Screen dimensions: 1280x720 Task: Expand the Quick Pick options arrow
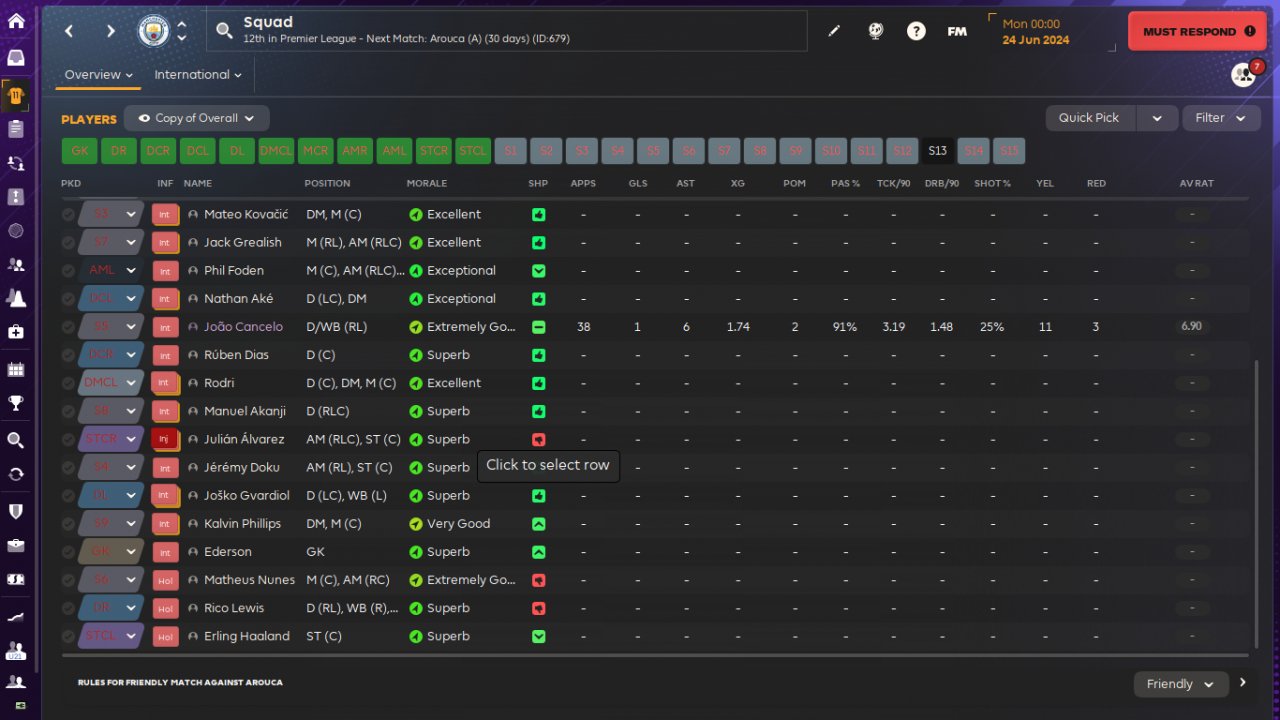coord(1157,118)
